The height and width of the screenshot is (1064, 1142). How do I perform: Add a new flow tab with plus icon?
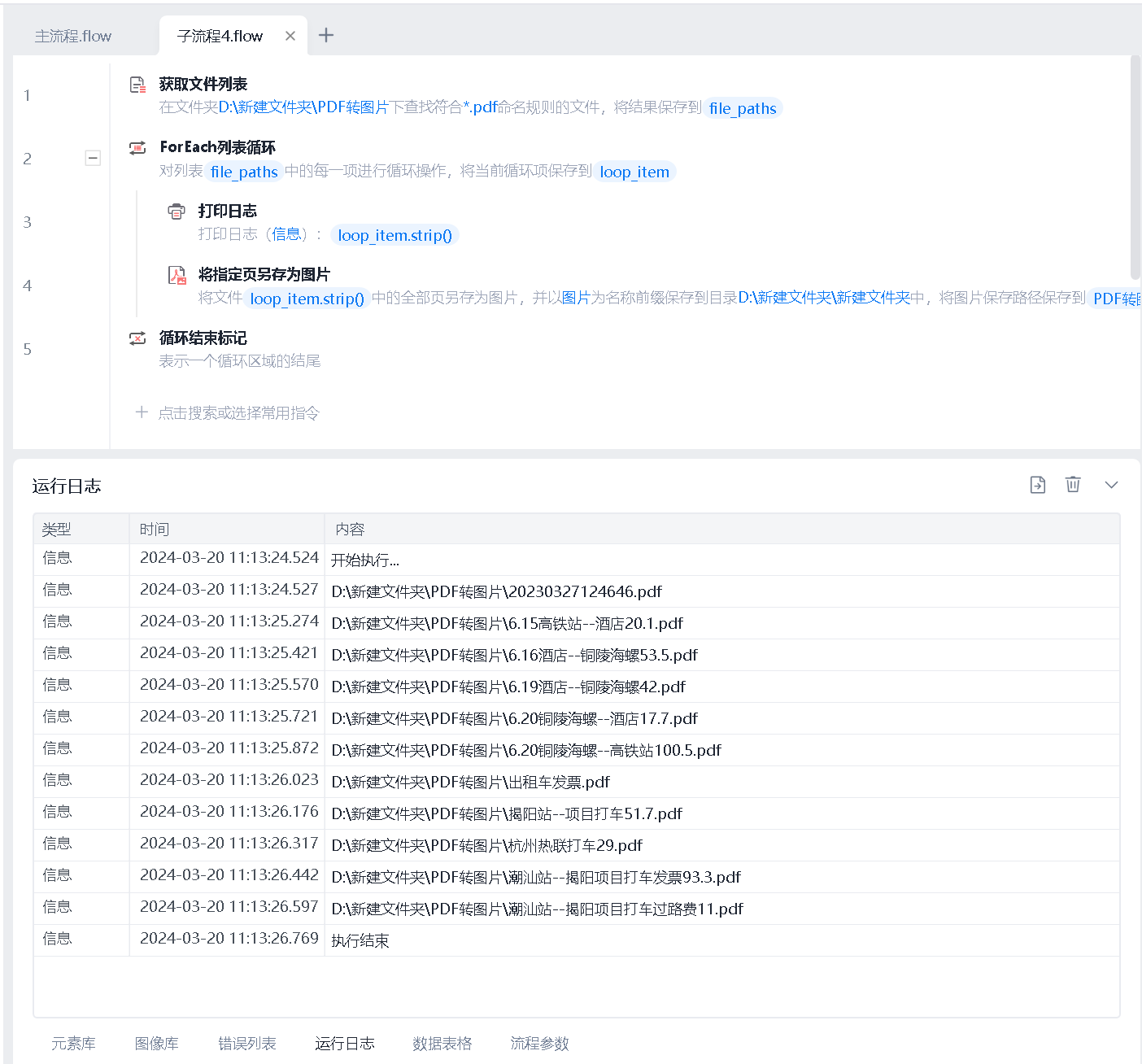pos(326,35)
